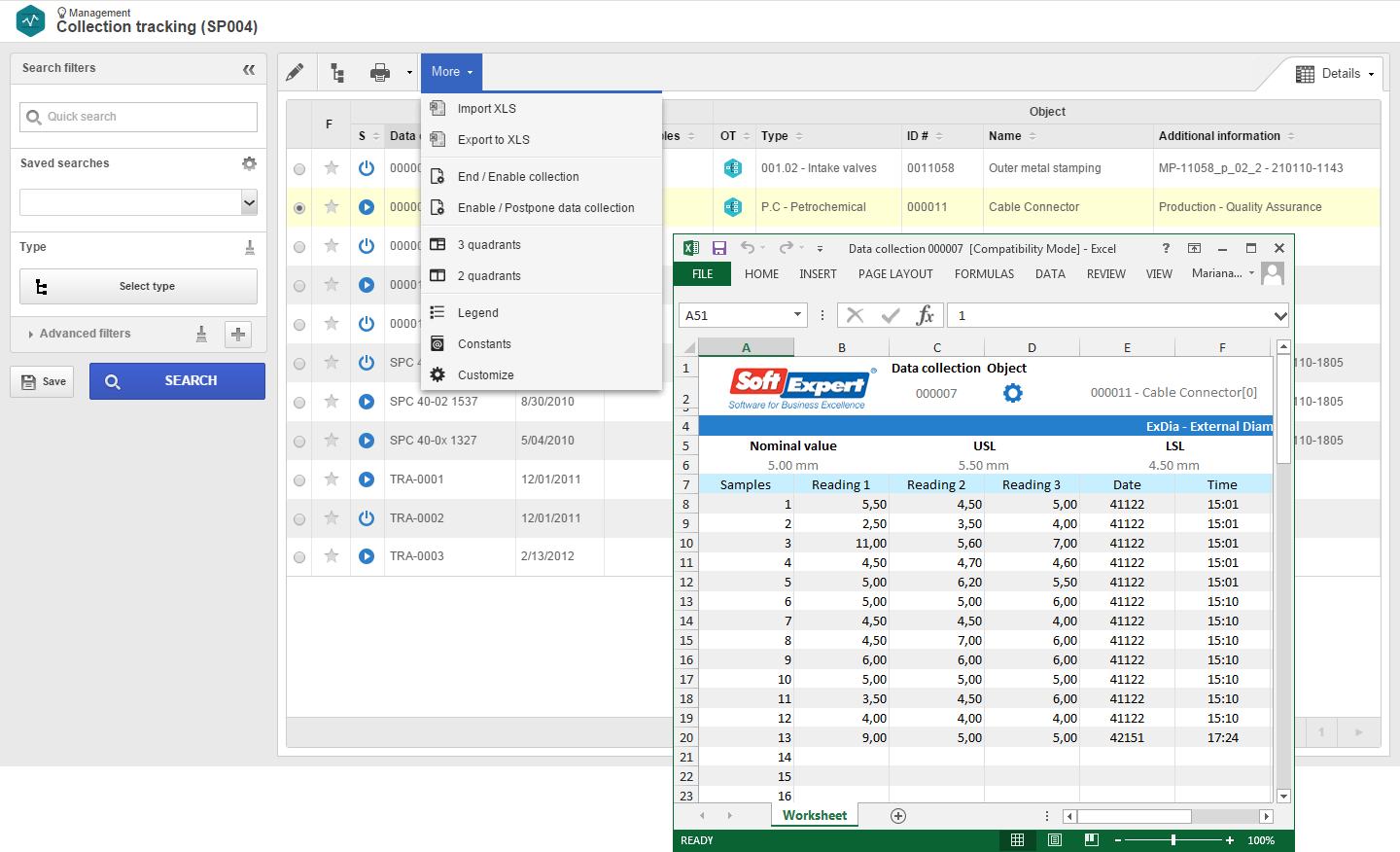The image size is (1400, 852).
Task: Click Excel save icon in title bar
Action: point(719,248)
